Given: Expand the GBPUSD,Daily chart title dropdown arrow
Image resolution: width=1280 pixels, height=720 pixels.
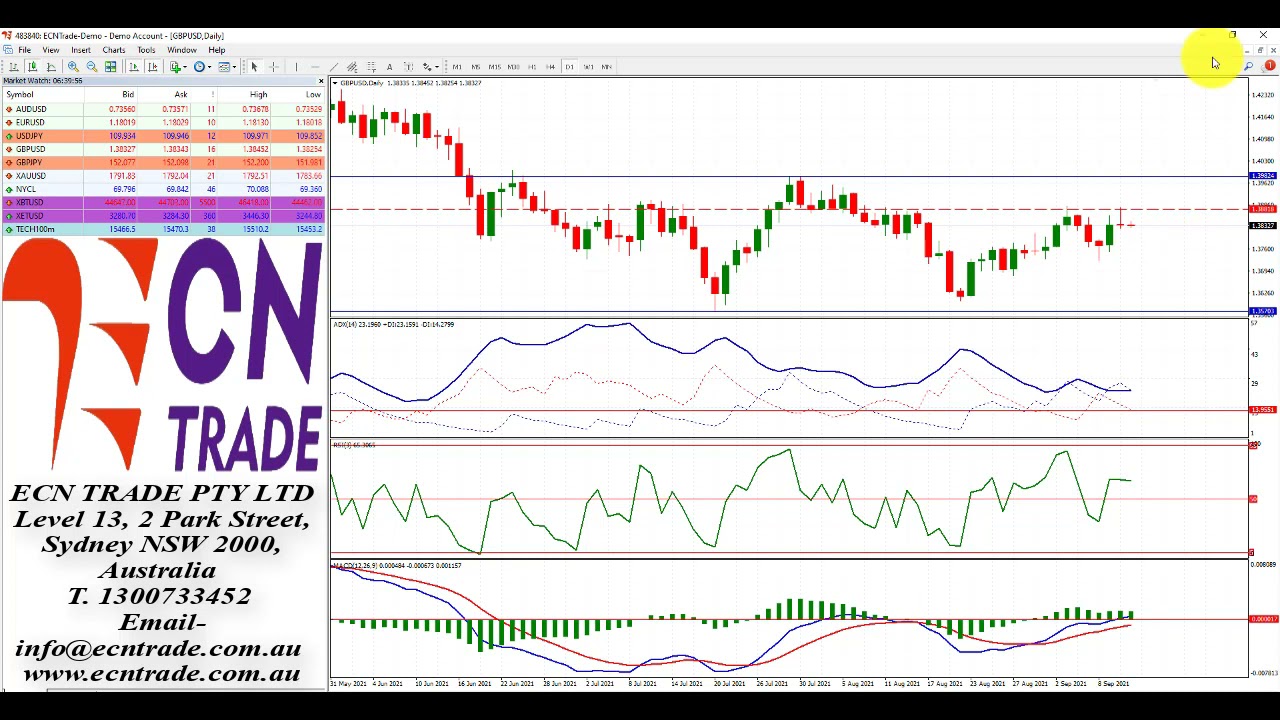Looking at the screenshot, I should pos(335,83).
